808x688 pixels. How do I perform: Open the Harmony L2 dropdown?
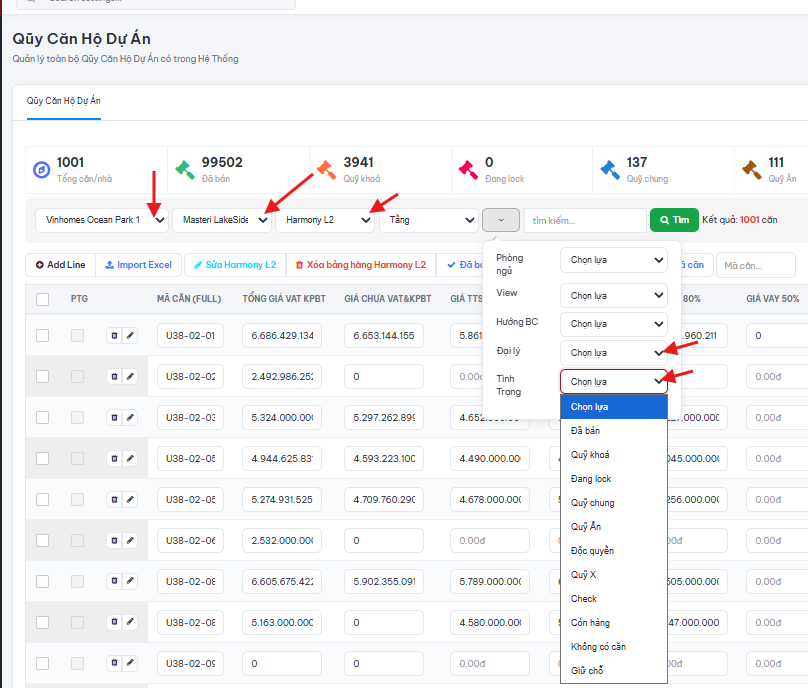325,220
